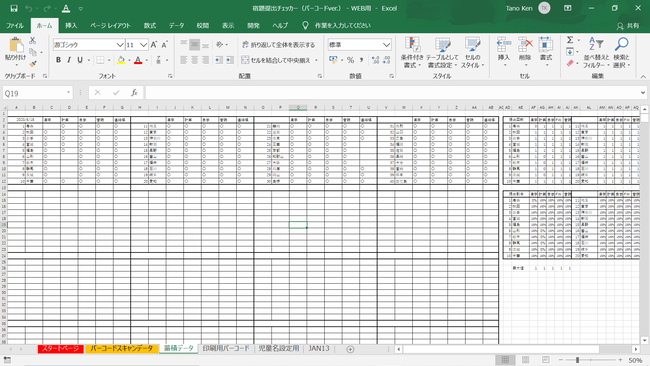Add a new sheet with plus button
The width and height of the screenshot is (650, 366).
pos(350,349)
